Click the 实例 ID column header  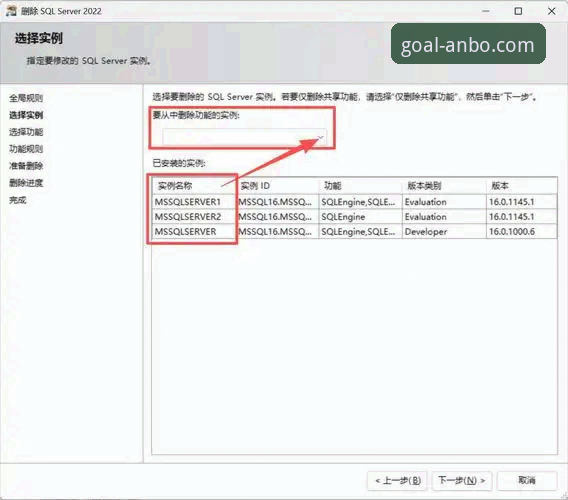coord(277,186)
